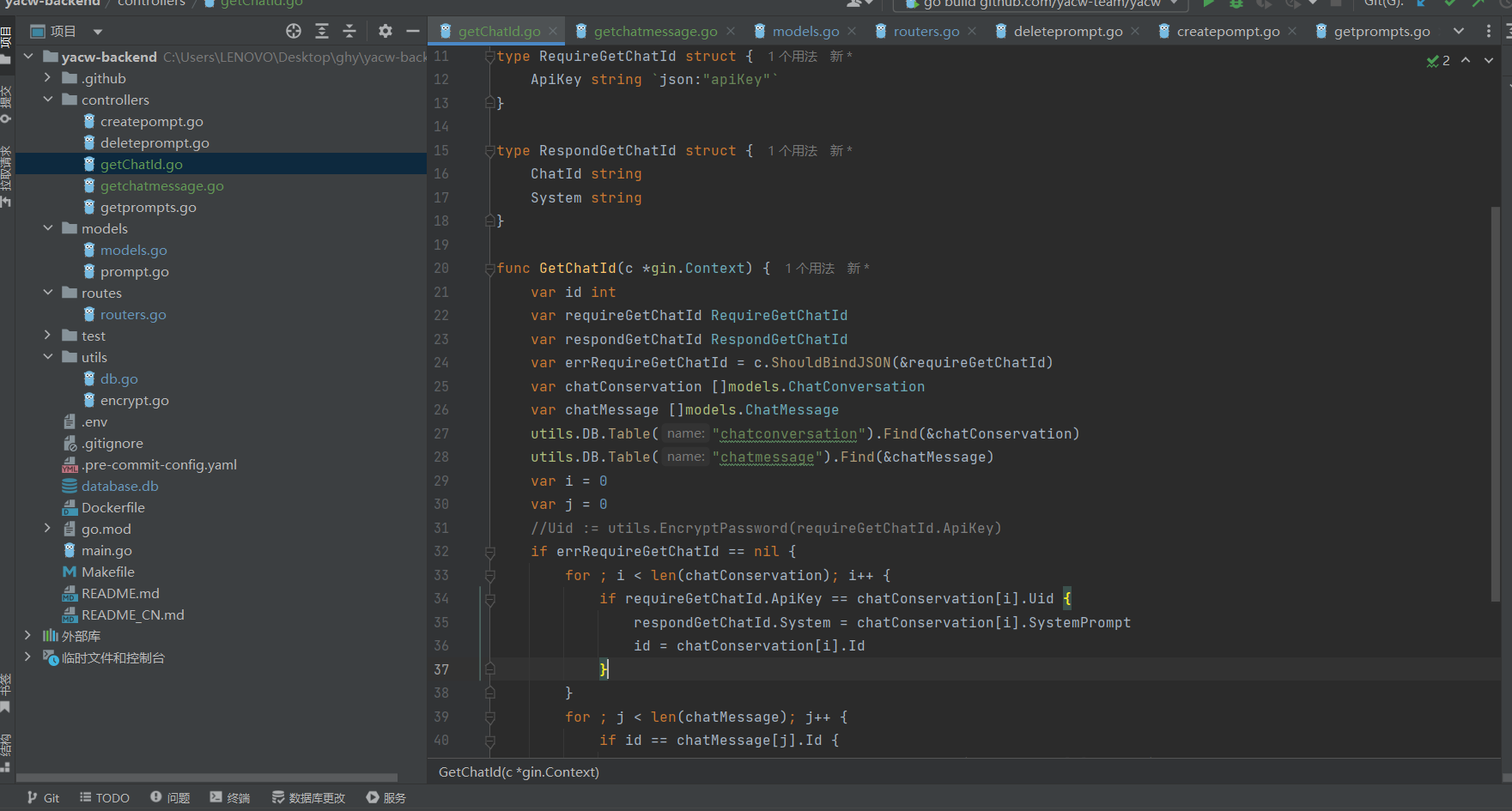
Task: Expand the .github folder
Action: (x=48, y=78)
